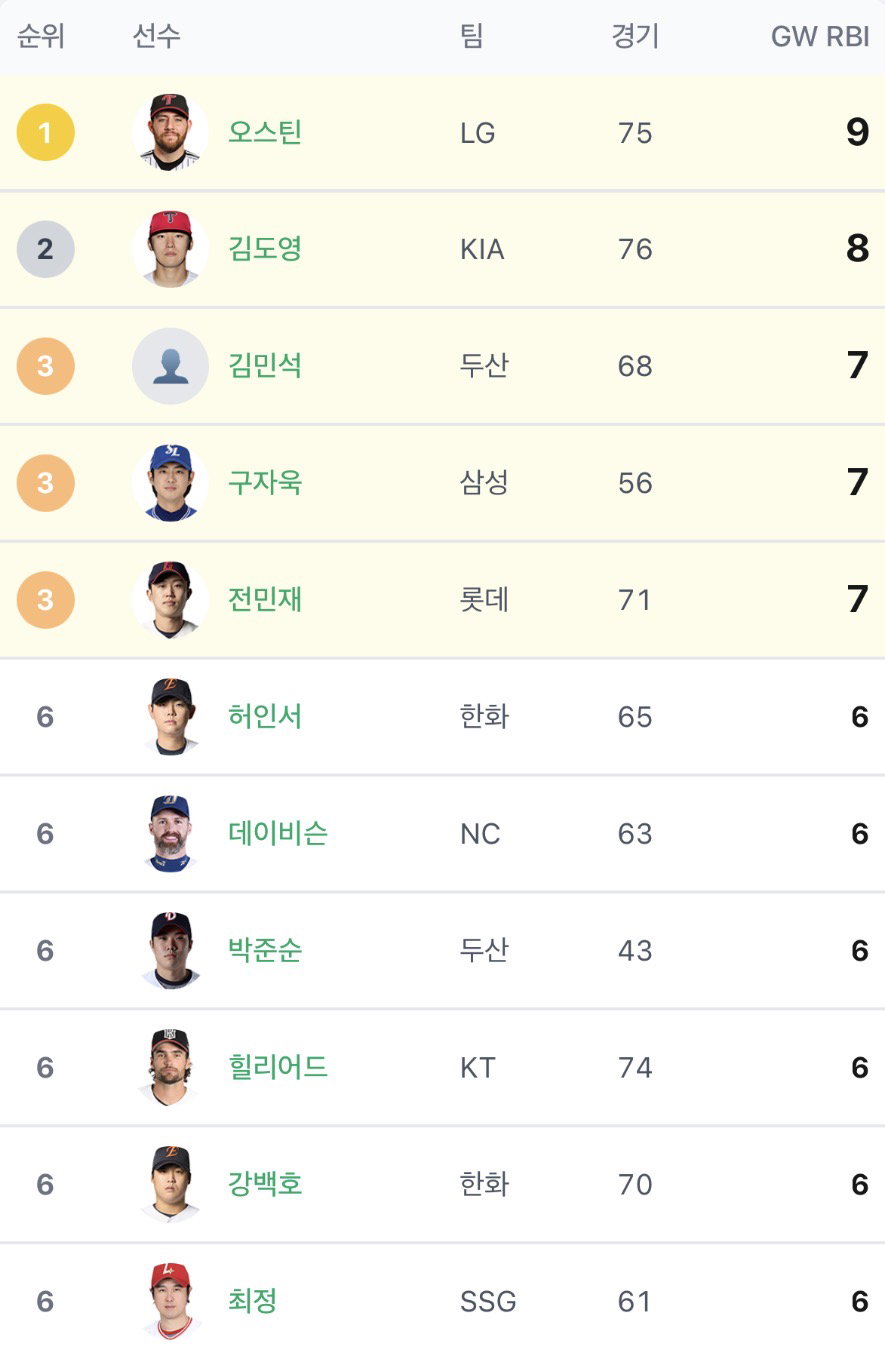The image size is (885, 1358).
Task: Open the 허인서 name link
Action: click(x=265, y=717)
